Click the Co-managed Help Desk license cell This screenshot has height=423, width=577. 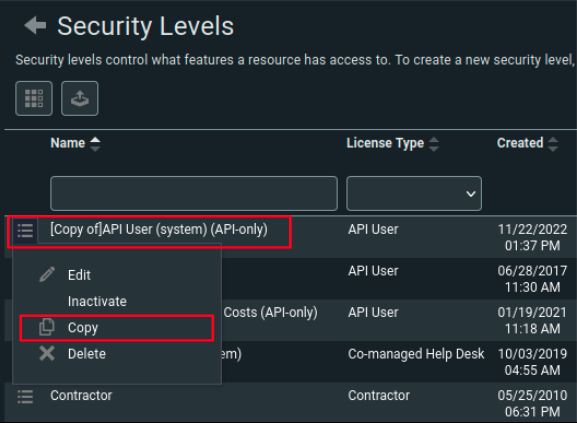[416, 354]
